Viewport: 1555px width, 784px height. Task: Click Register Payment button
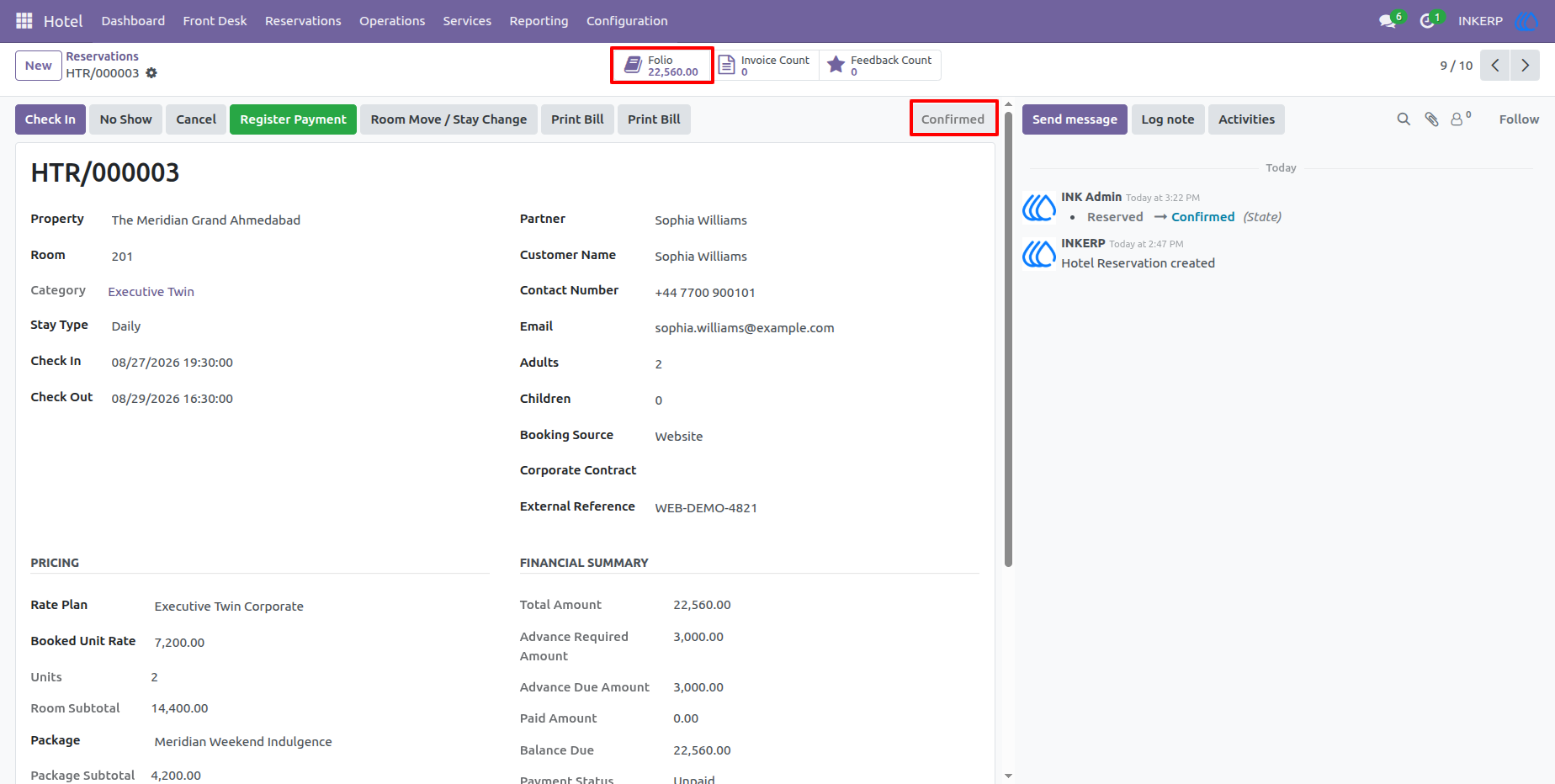293,119
